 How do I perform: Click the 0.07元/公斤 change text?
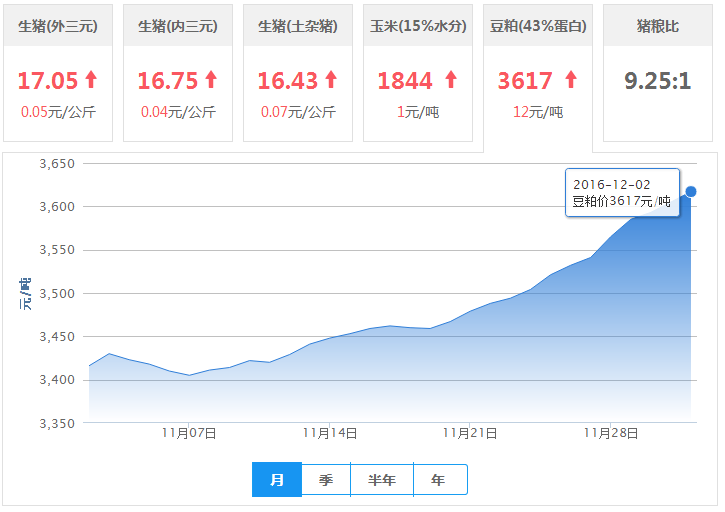coord(298,111)
